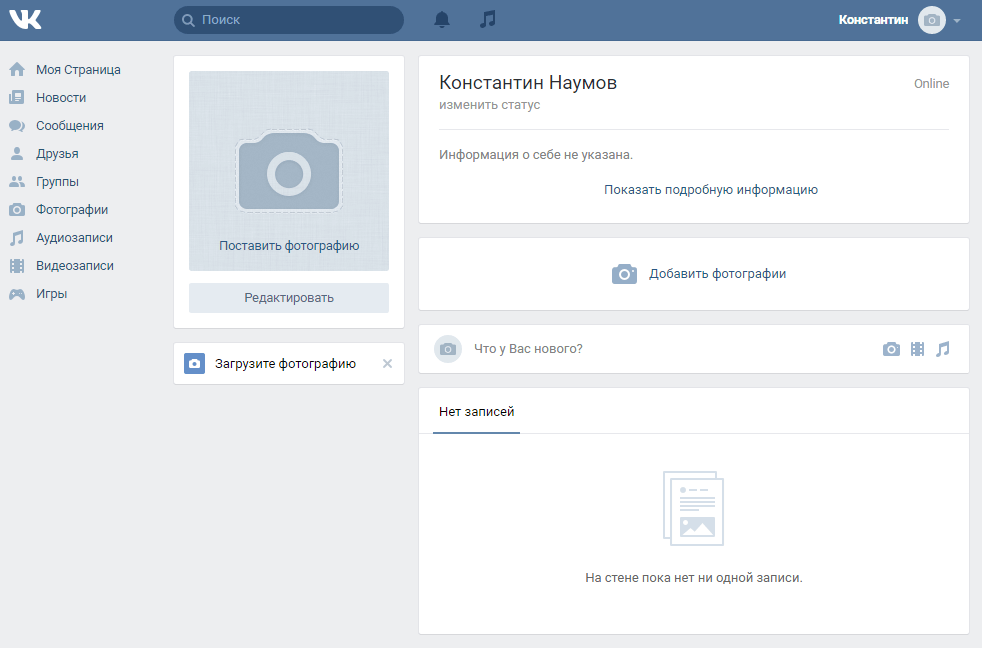Go to Сообщения in the sidebar

[x=69, y=126]
